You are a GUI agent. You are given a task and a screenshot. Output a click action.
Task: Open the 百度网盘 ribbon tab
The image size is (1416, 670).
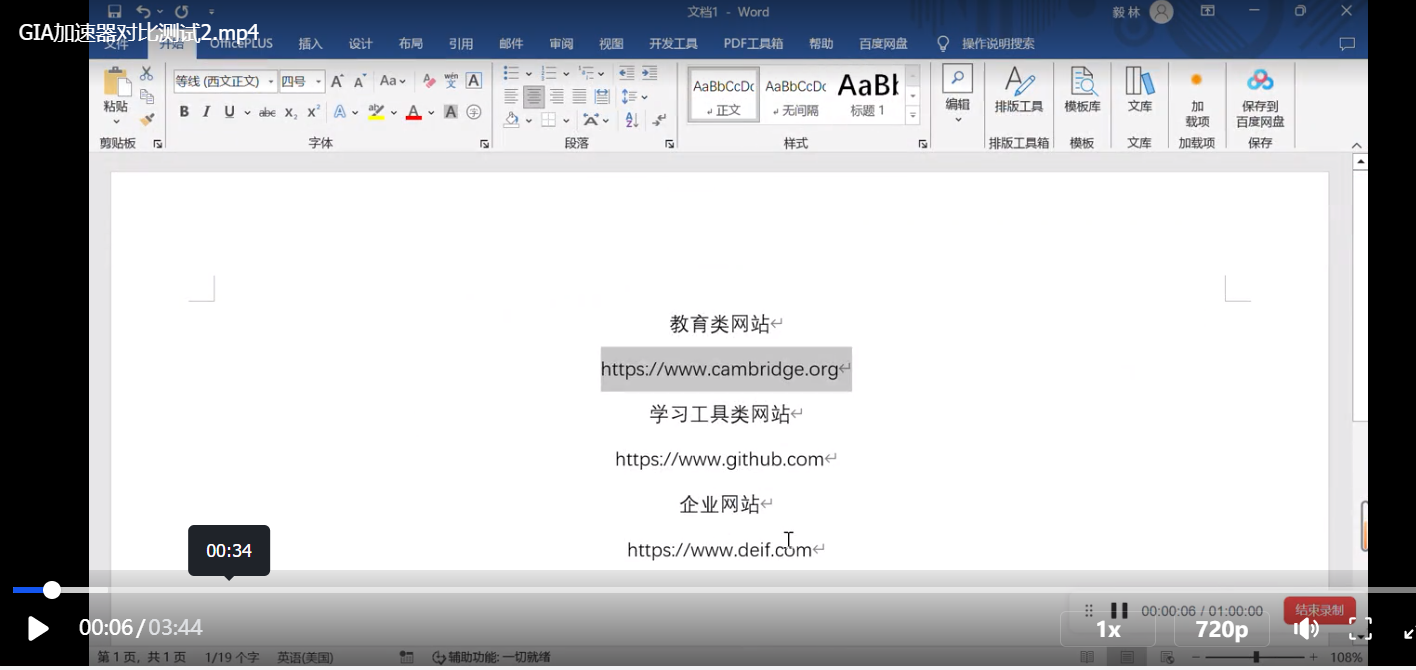point(883,44)
